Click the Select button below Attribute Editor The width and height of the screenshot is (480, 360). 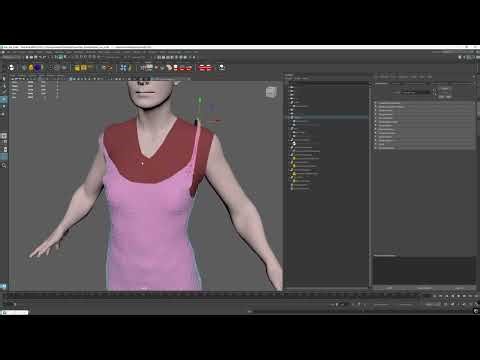pyautogui.click(x=389, y=288)
